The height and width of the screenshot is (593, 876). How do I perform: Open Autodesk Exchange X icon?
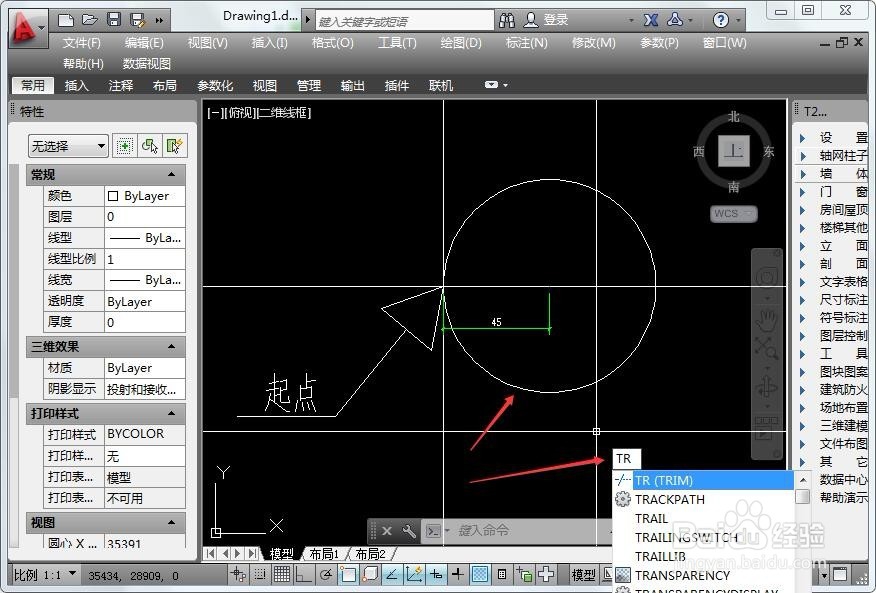pyautogui.click(x=651, y=21)
